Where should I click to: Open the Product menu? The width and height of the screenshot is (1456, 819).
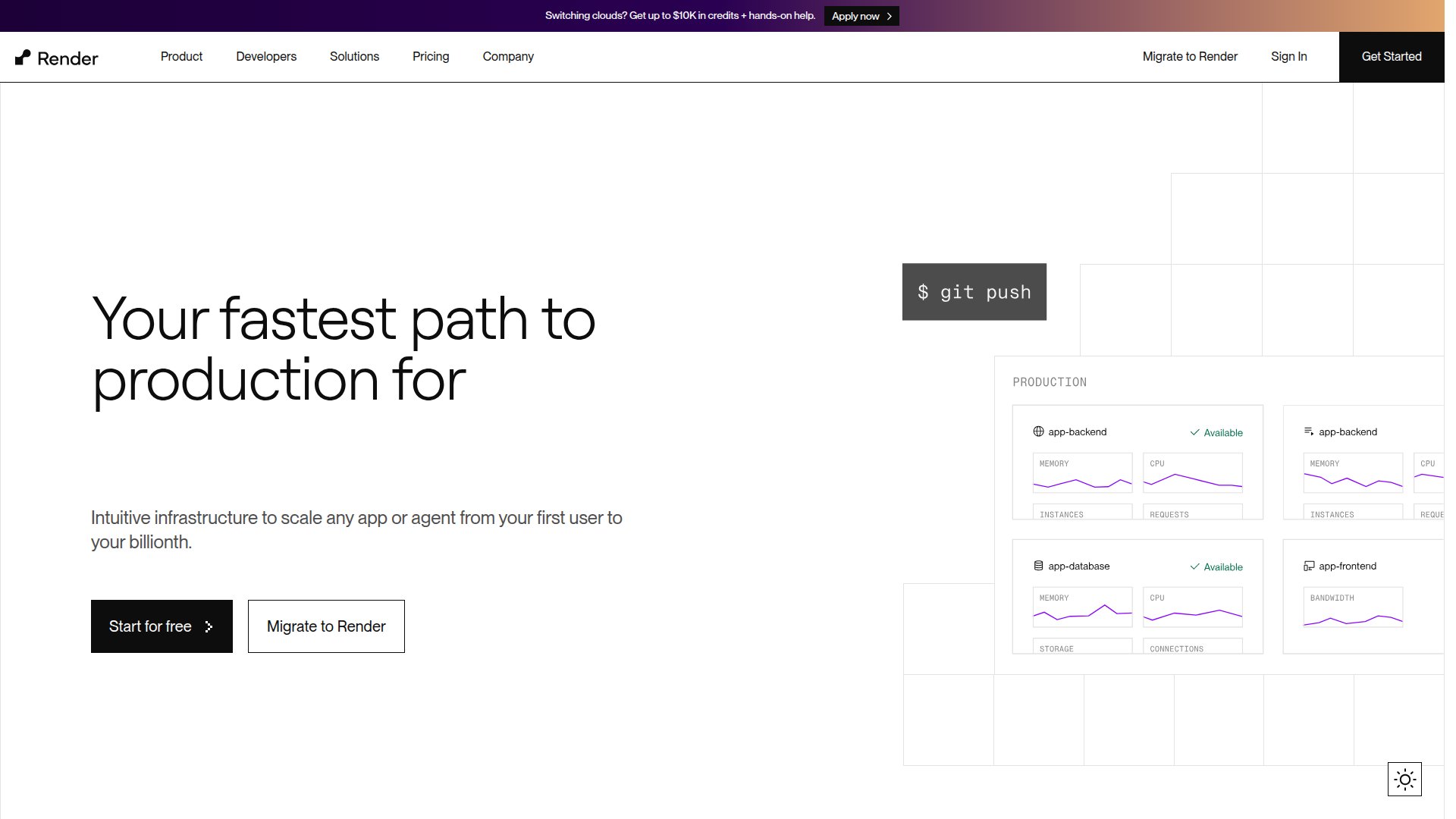181,57
